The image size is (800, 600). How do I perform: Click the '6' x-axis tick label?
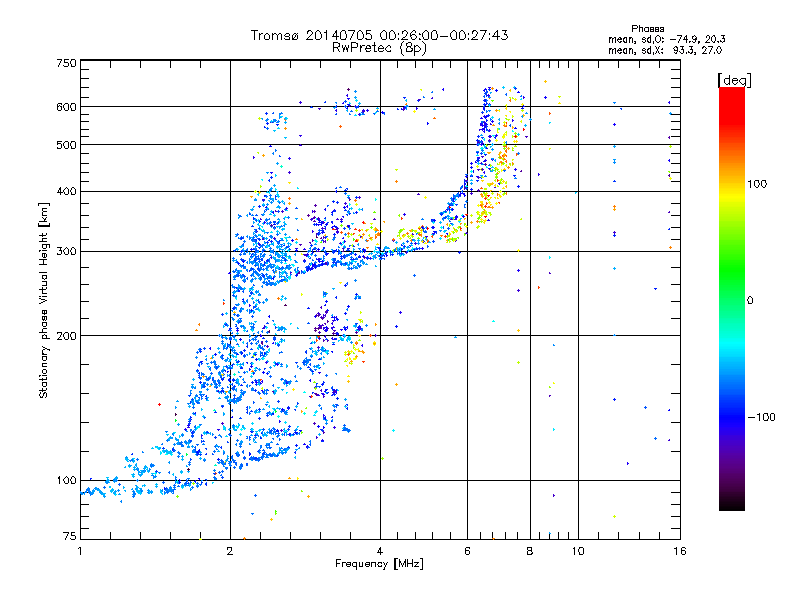[x=467, y=551]
